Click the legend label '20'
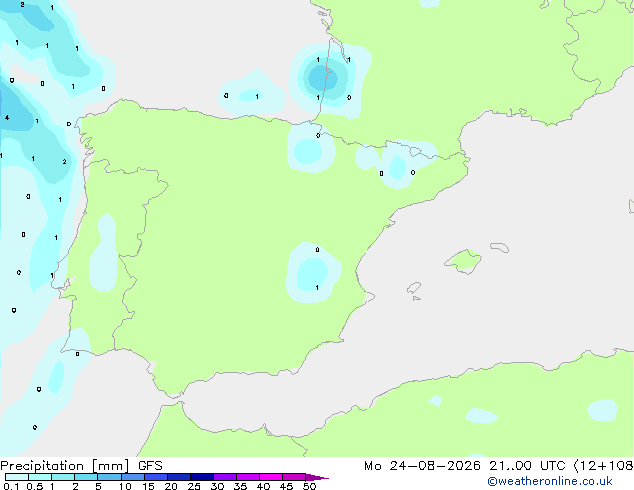This screenshot has height=490, width=634. click(x=171, y=486)
